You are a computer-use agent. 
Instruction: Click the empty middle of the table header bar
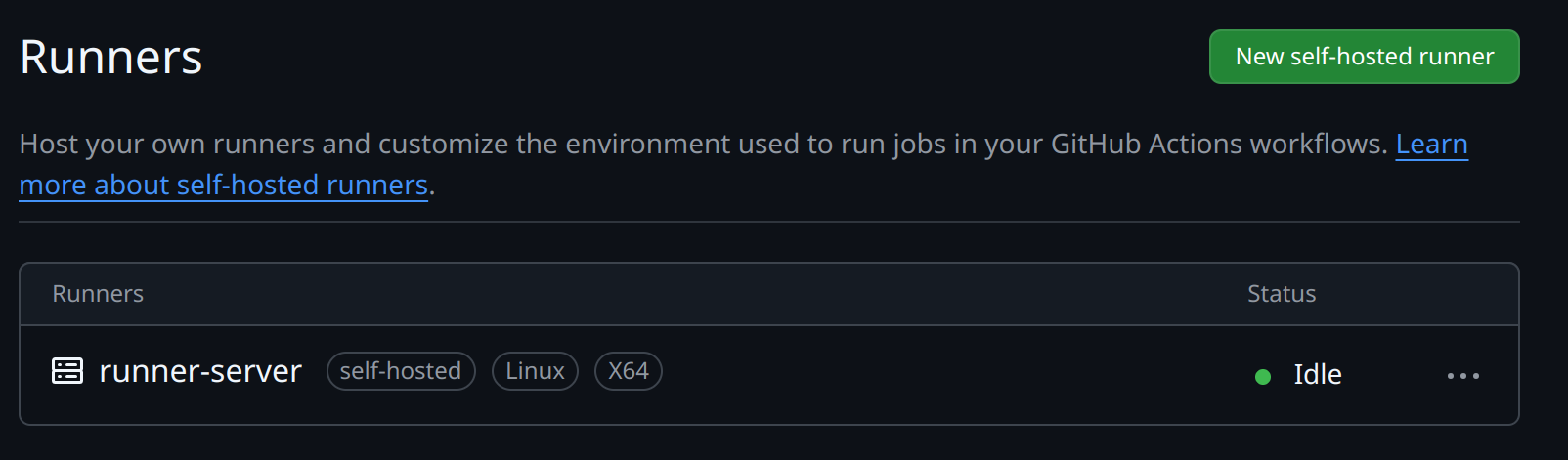coord(684,294)
